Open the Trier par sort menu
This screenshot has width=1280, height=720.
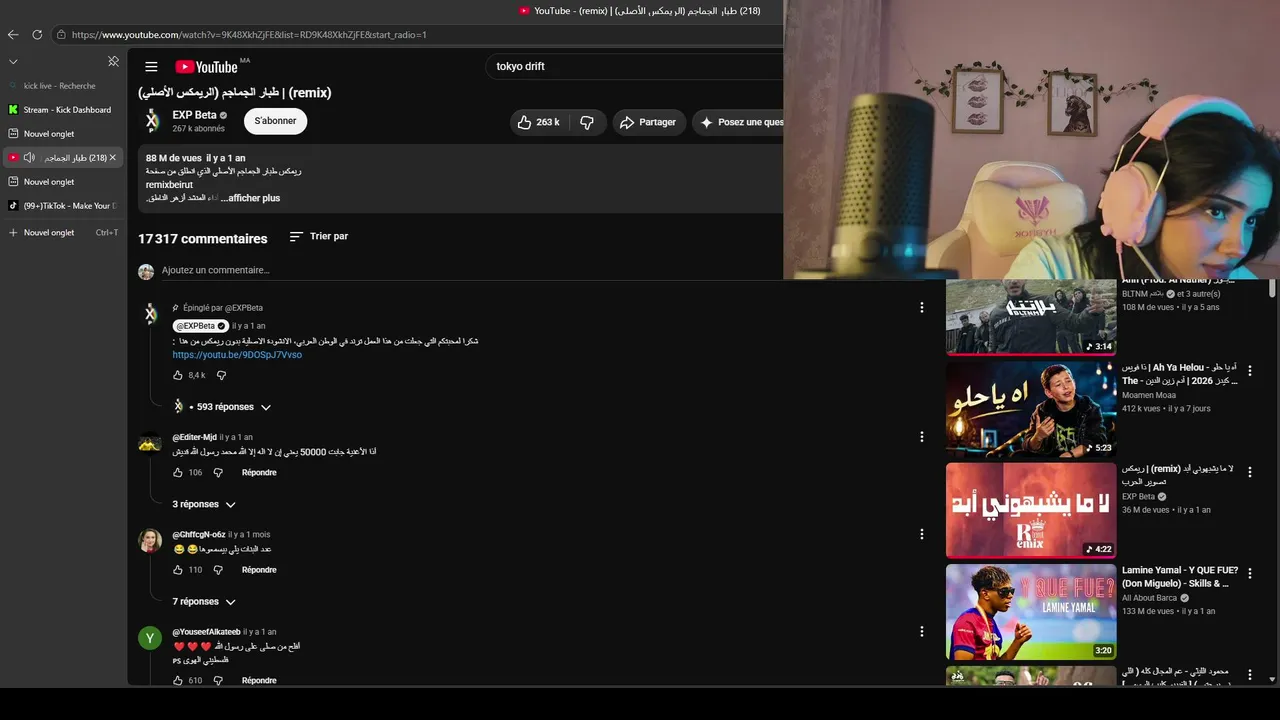319,237
